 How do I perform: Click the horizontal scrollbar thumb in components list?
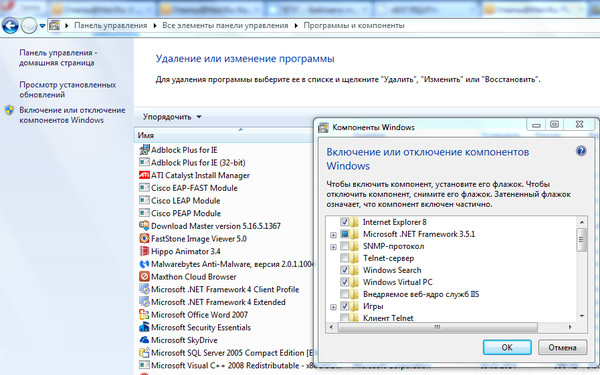click(438, 327)
